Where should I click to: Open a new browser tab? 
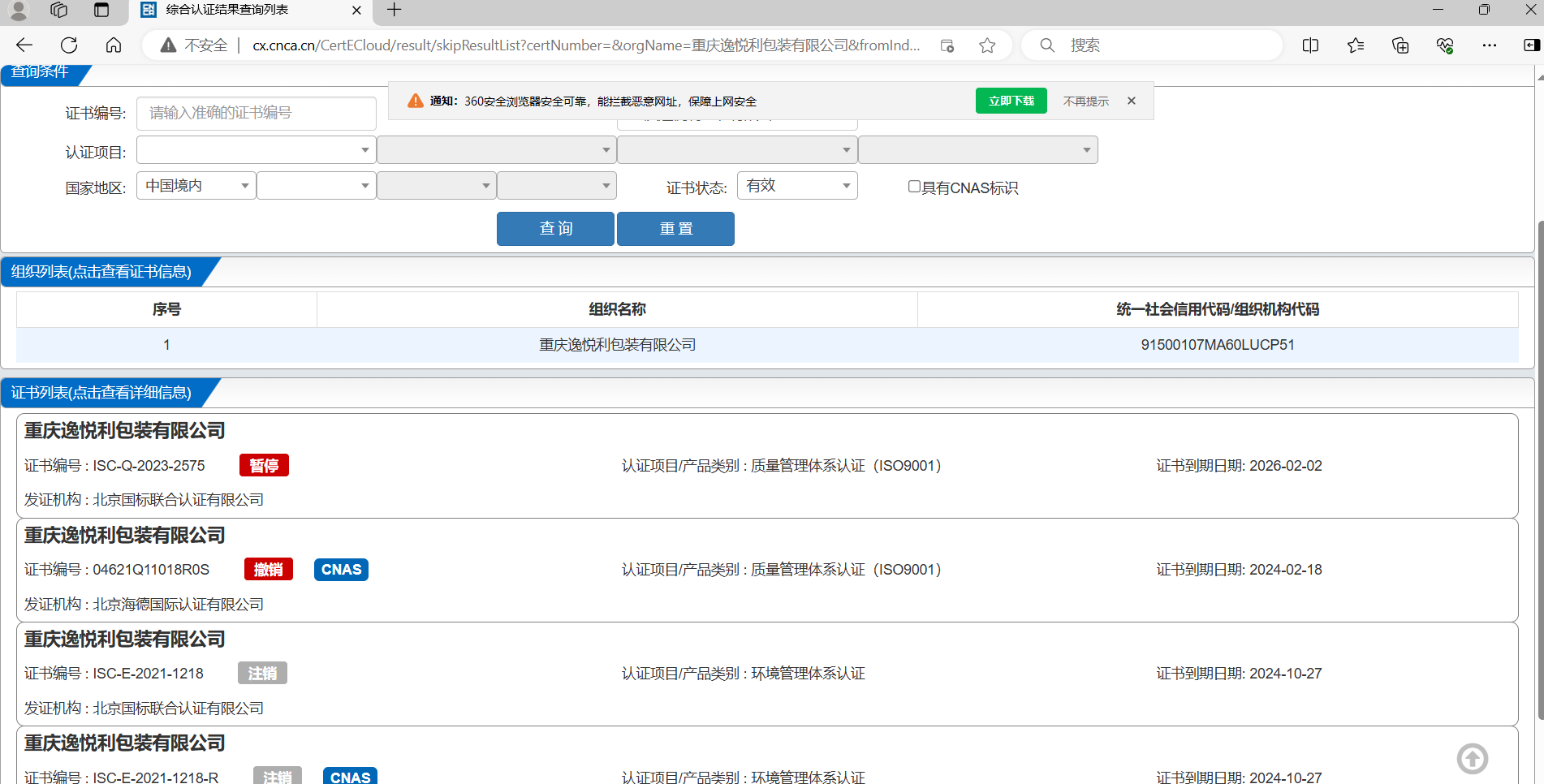(395, 10)
